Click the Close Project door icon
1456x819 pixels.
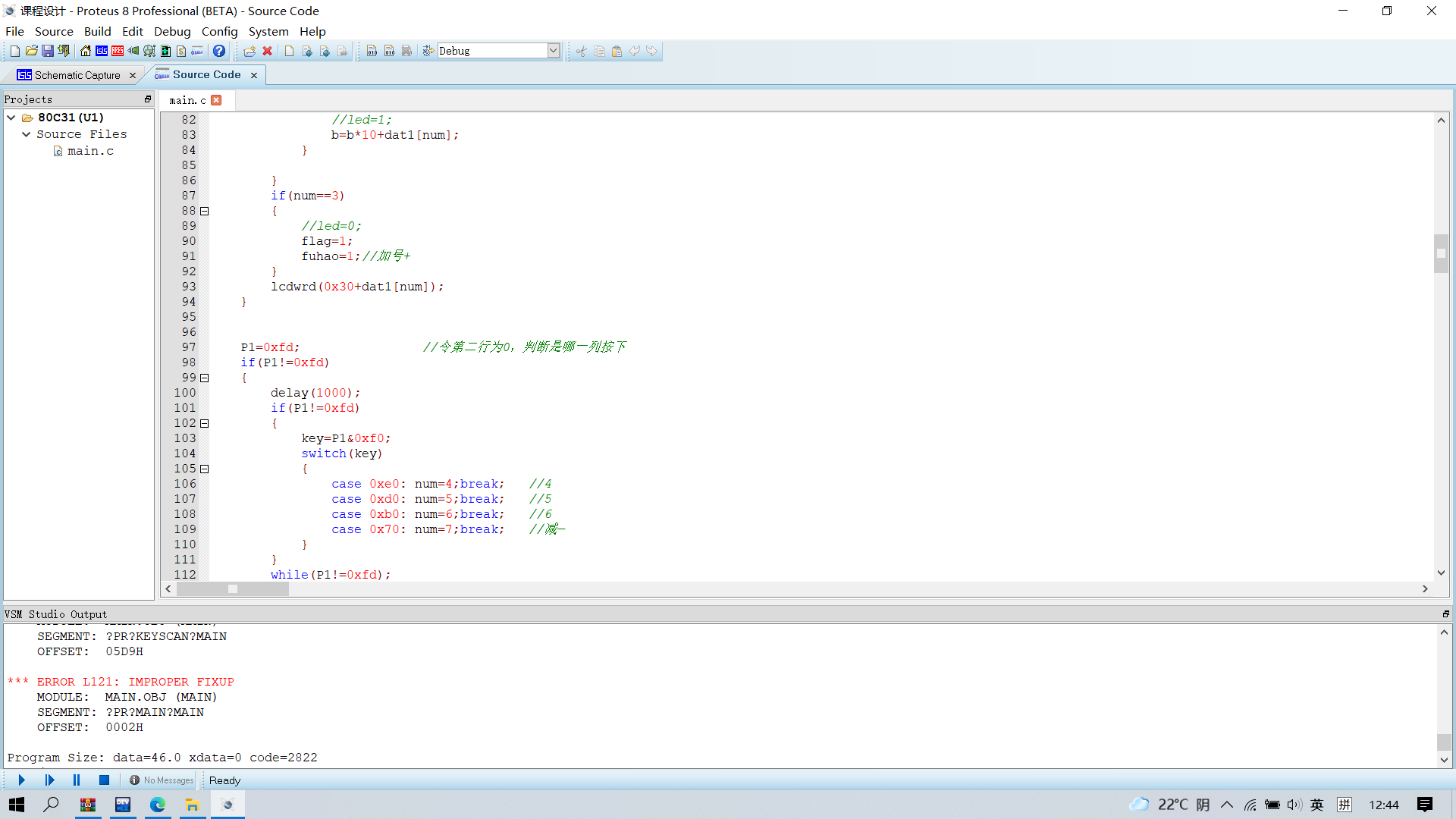tap(64, 51)
